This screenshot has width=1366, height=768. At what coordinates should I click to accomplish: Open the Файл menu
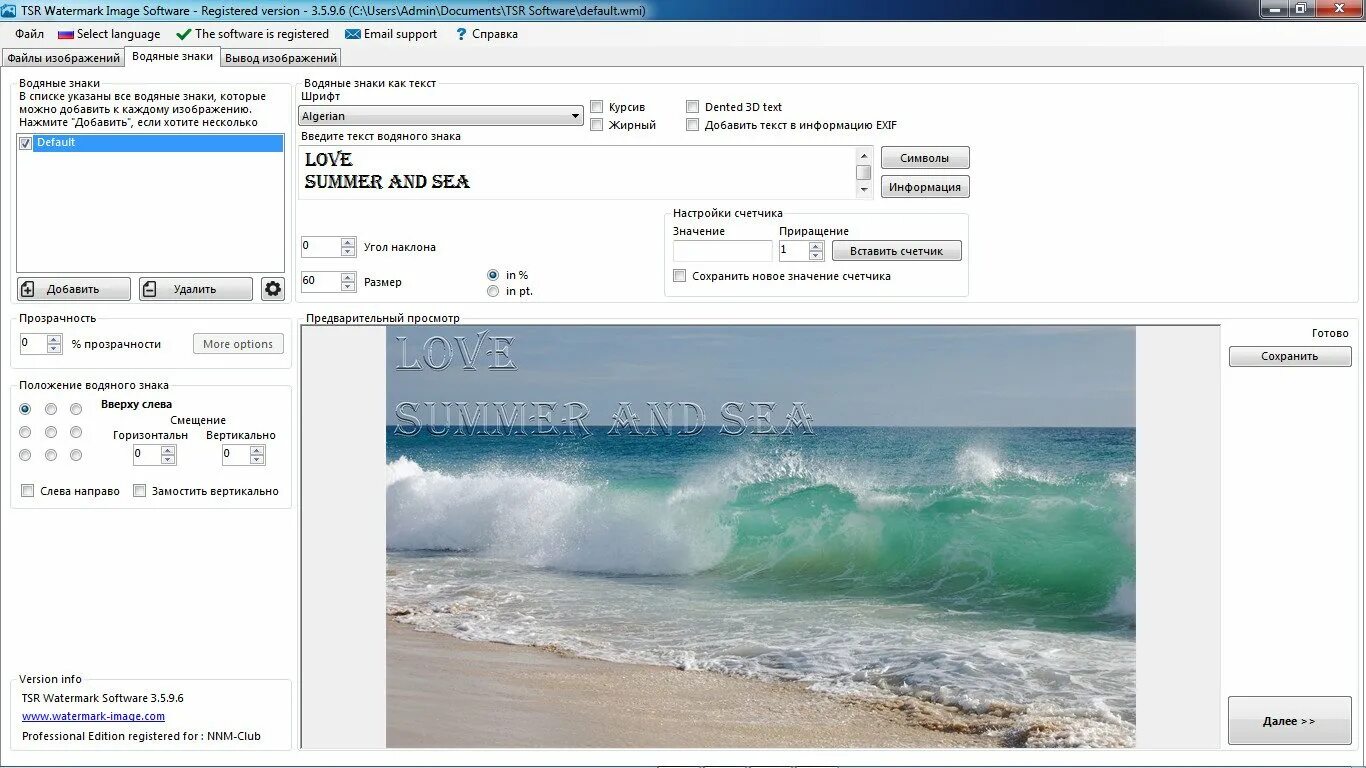coord(30,34)
